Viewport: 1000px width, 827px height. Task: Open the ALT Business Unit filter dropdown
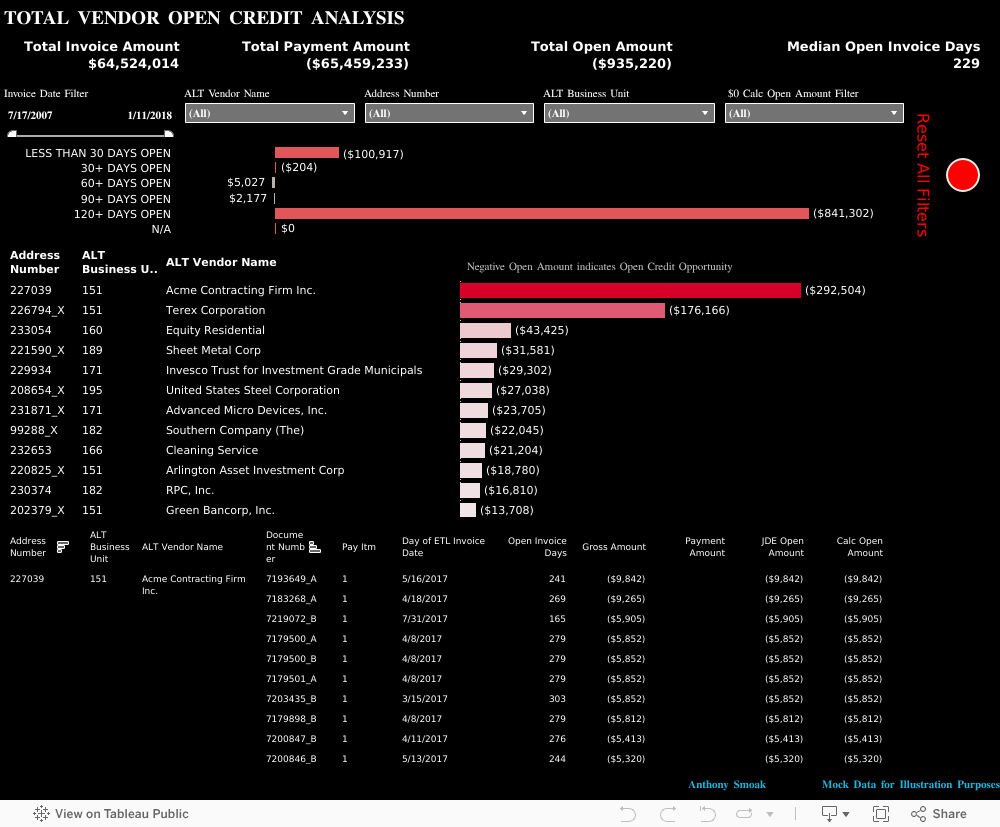pyautogui.click(x=628, y=113)
